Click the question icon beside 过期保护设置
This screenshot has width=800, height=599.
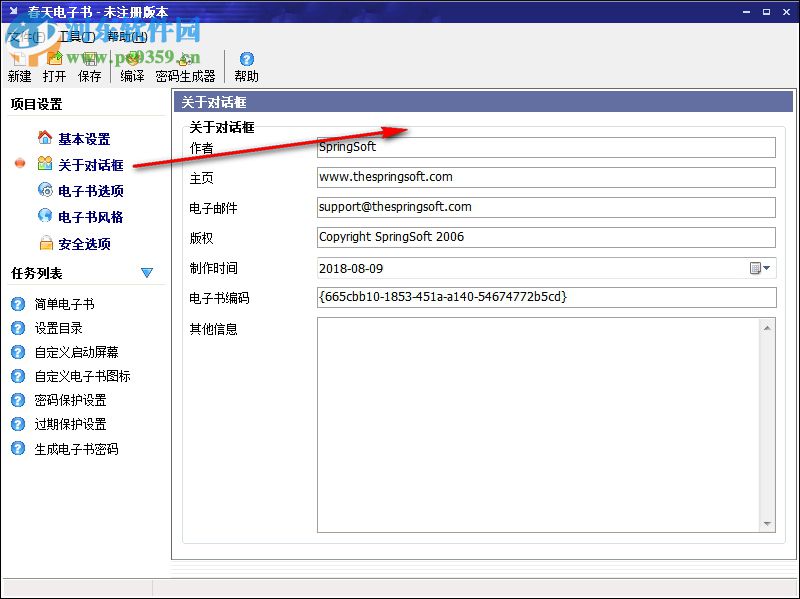18,424
